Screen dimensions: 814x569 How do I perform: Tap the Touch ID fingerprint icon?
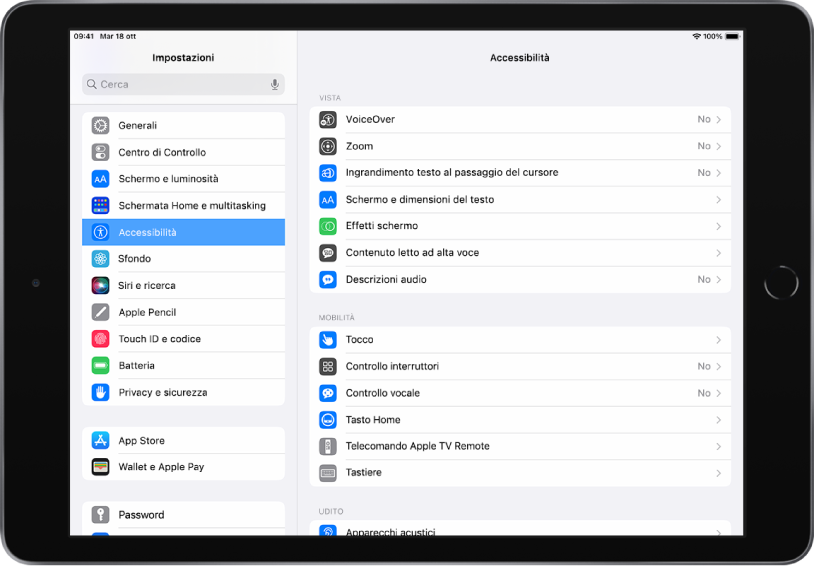[x=100, y=339]
